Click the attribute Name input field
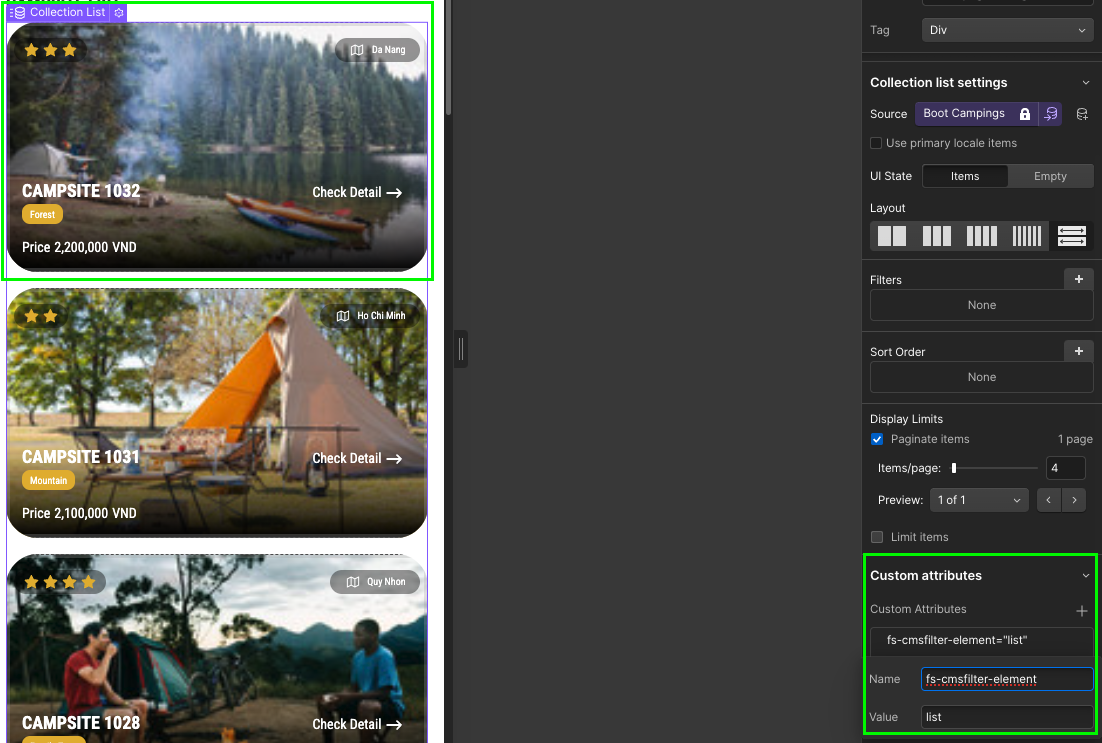This screenshot has width=1102, height=743. click(1007, 679)
